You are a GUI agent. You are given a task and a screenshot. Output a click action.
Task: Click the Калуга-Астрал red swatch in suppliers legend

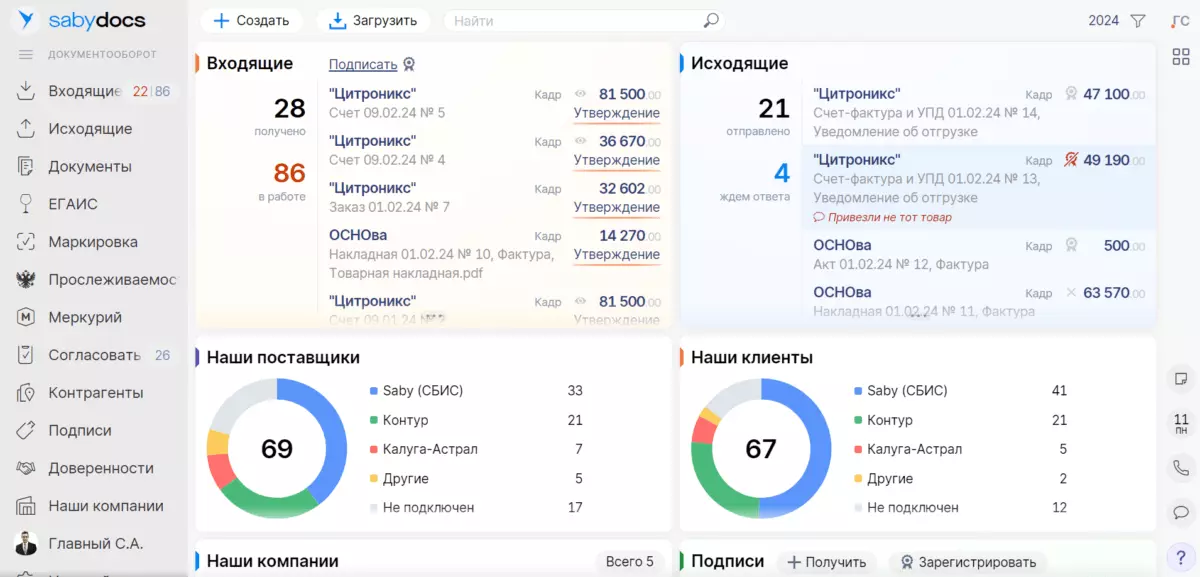[x=374, y=449]
